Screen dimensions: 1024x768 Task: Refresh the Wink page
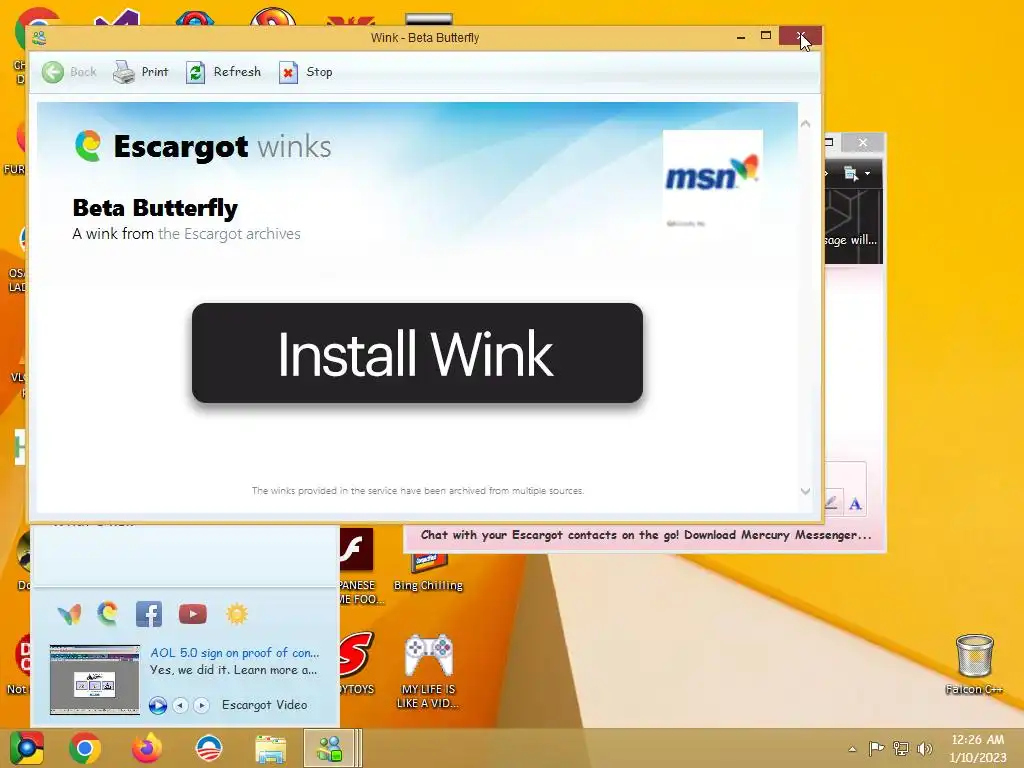point(223,72)
